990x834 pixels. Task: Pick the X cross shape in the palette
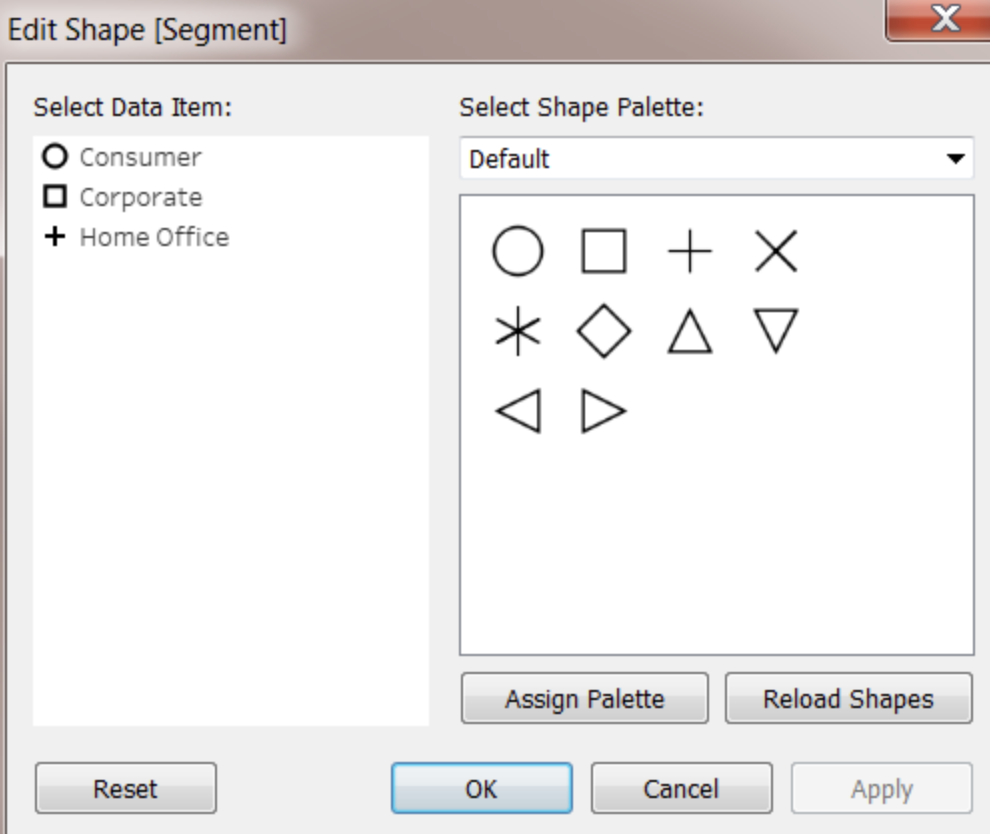pyautogui.click(x=776, y=251)
